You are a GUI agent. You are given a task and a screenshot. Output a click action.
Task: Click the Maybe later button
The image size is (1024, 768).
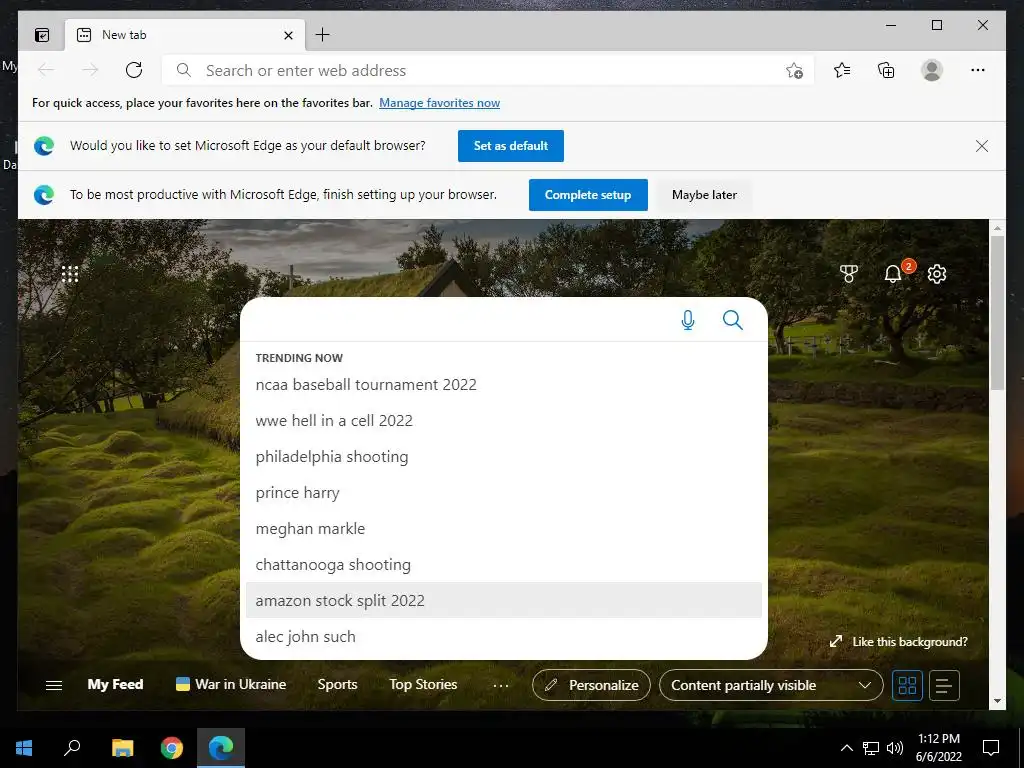704,195
